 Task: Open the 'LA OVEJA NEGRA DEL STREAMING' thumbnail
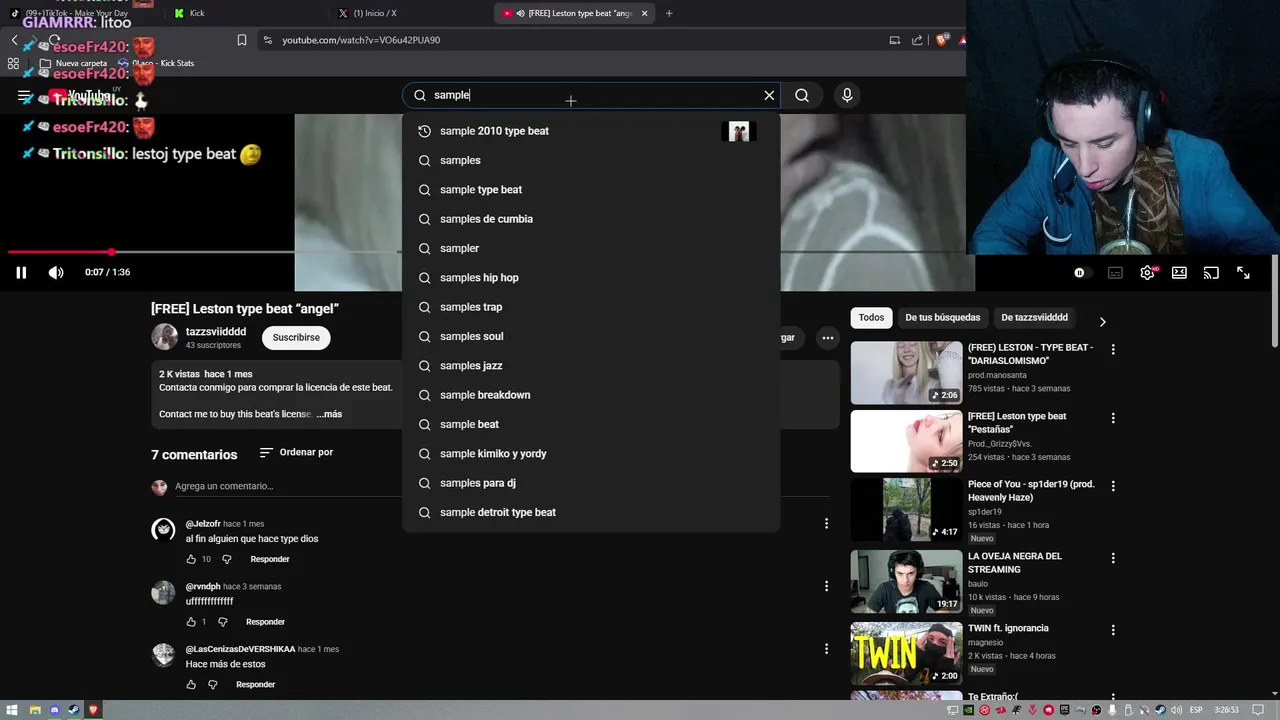pyautogui.click(x=906, y=581)
